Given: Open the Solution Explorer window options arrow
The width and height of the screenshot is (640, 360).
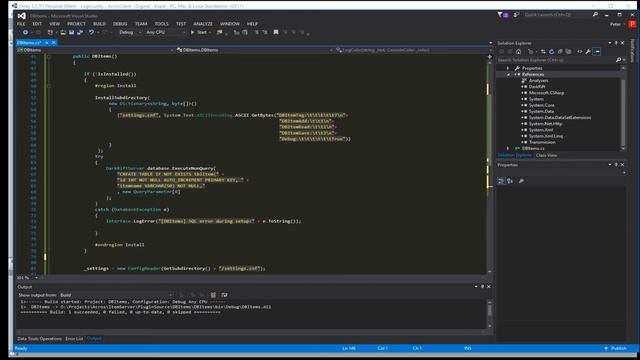Looking at the screenshot, I should pyautogui.click(x=610, y=43).
